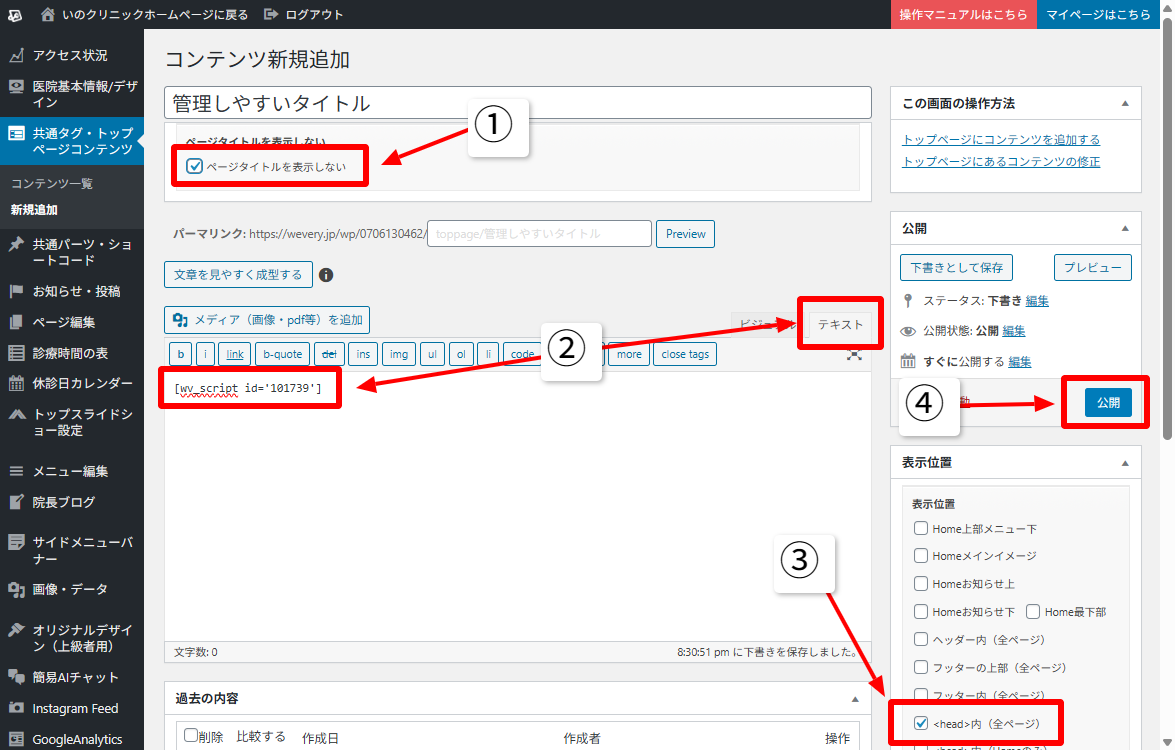Click the fullscreen expand icon in the editor
Screen dimensions: 1175x750
pyautogui.click(x=853, y=354)
